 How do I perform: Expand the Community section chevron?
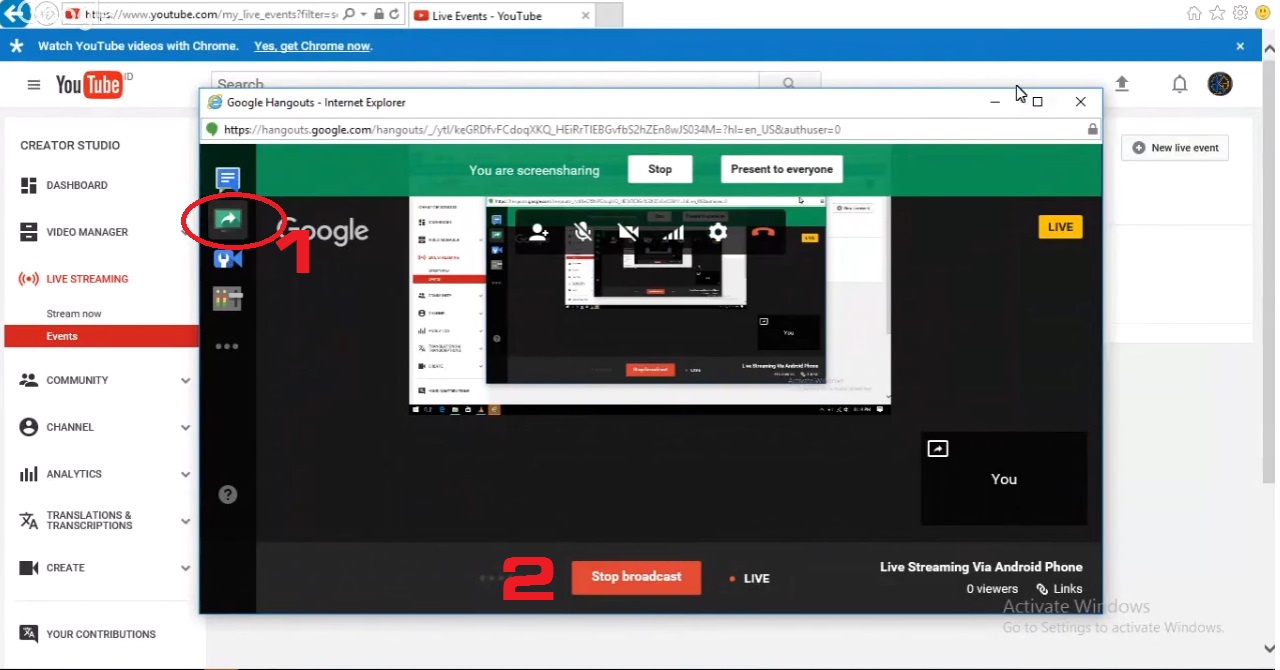[x=185, y=381]
